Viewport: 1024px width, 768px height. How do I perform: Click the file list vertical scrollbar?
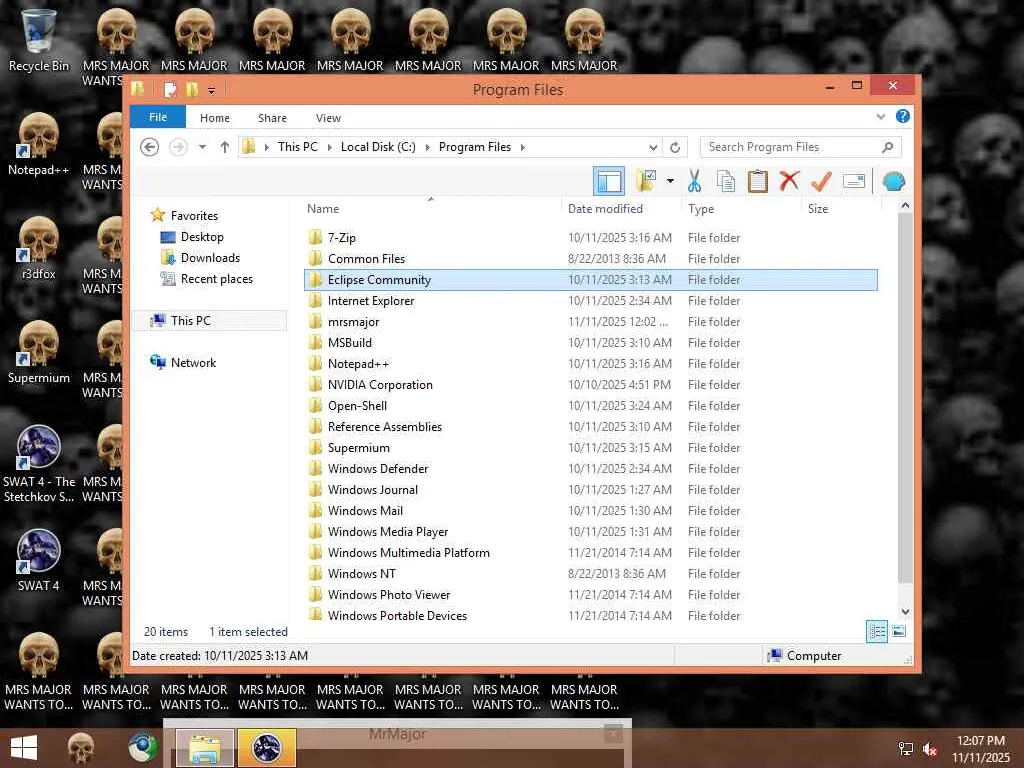(904, 398)
